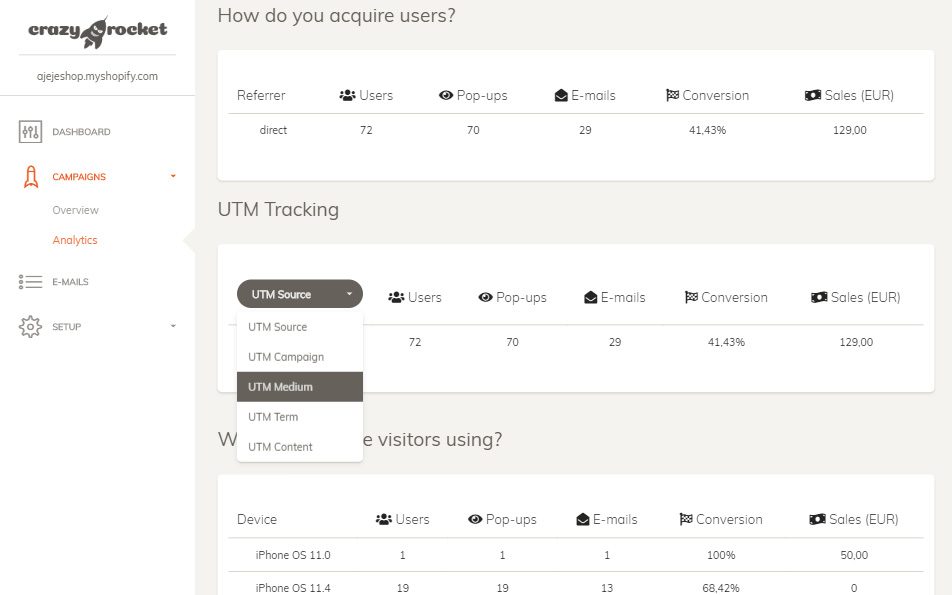Click the Campaigns rocket icon

point(31,177)
